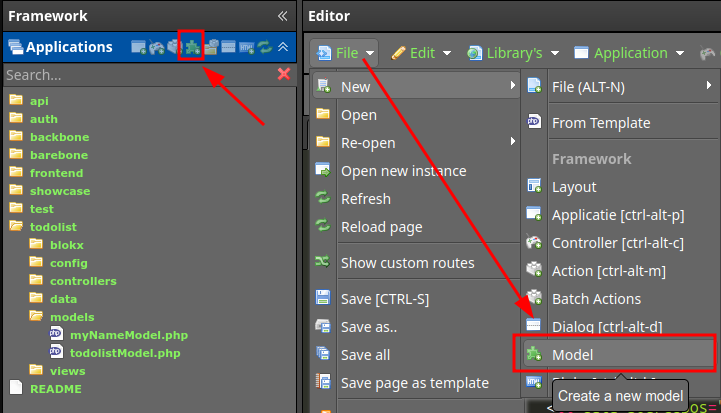Click the new dialog icon in Applications bar
The width and height of the screenshot is (721, 413).
pyautogui.click(x=229, y=47)
